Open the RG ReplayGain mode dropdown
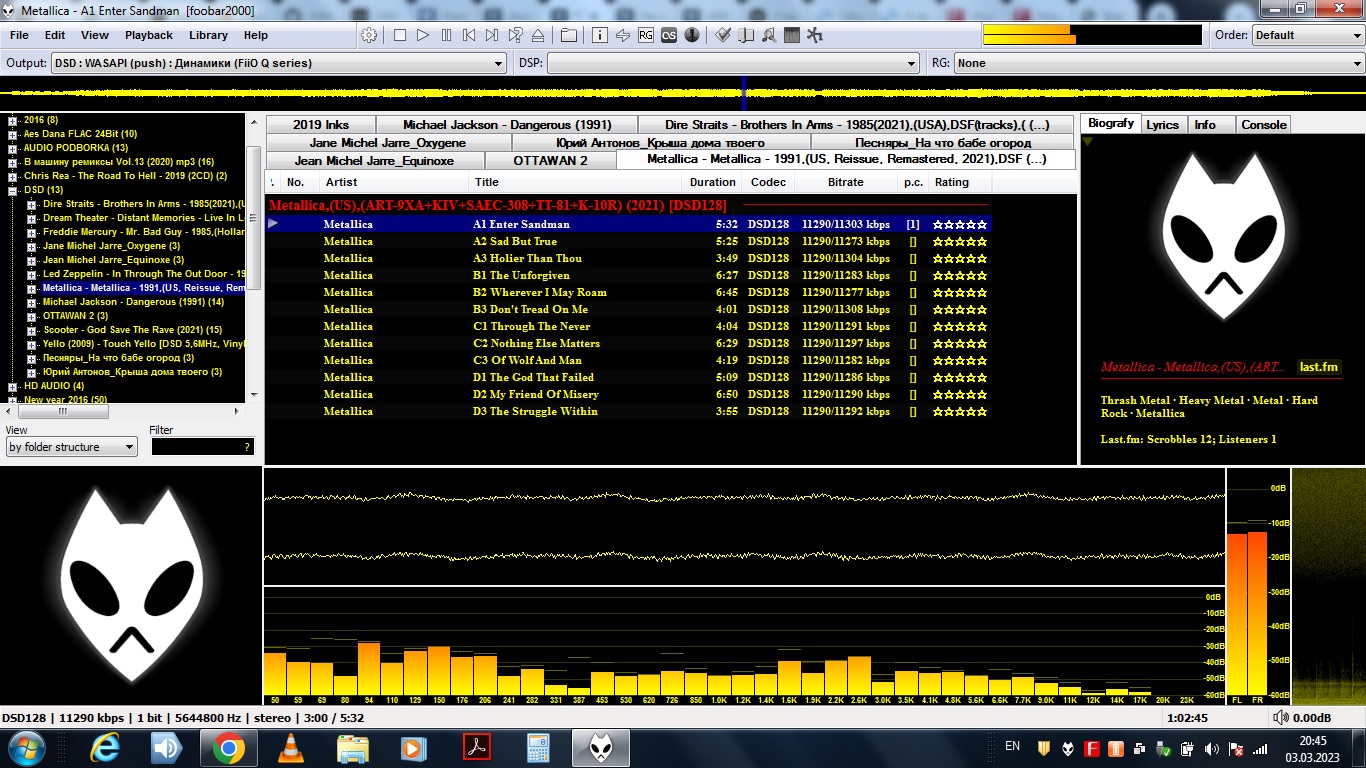 1158,63
